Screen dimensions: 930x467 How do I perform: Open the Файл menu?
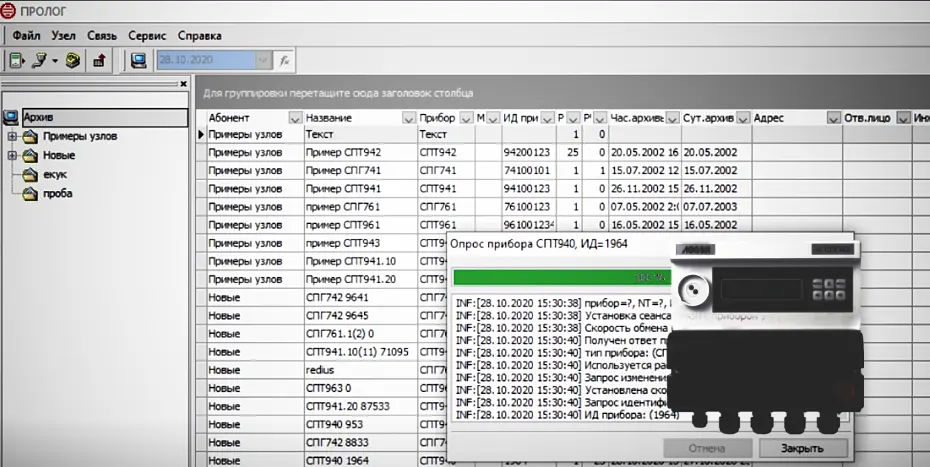click(x=26, y=36)
